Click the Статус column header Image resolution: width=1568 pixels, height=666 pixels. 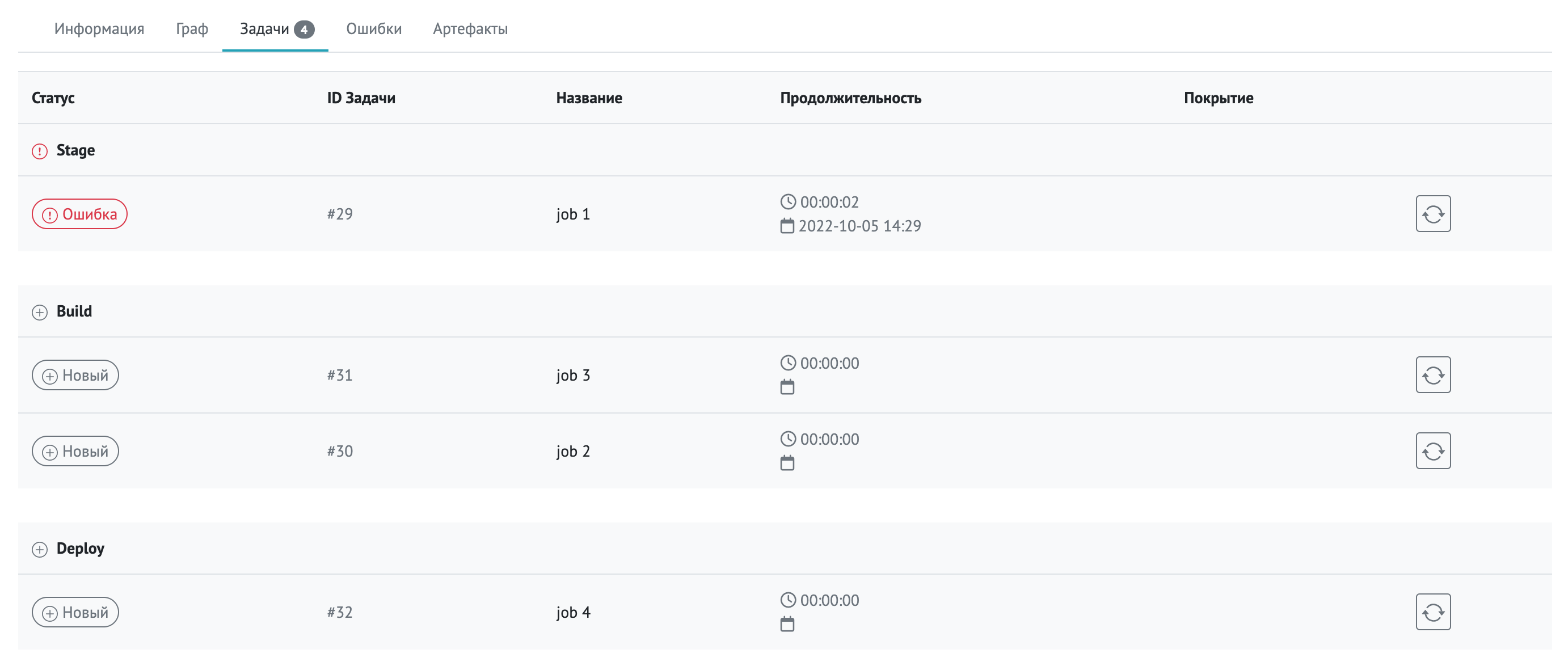pos(53,98)
